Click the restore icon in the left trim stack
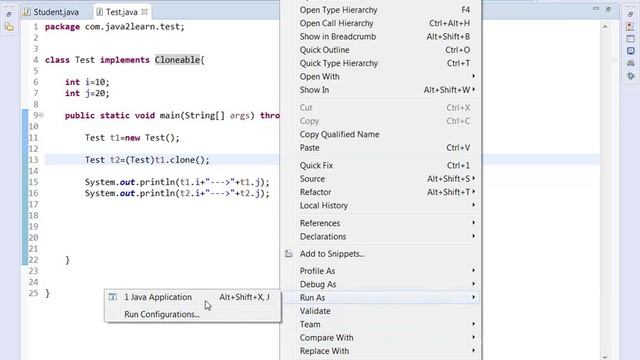The width and height of the screenshot is (640, 360). pyautogui.click(x=9, y=14)
